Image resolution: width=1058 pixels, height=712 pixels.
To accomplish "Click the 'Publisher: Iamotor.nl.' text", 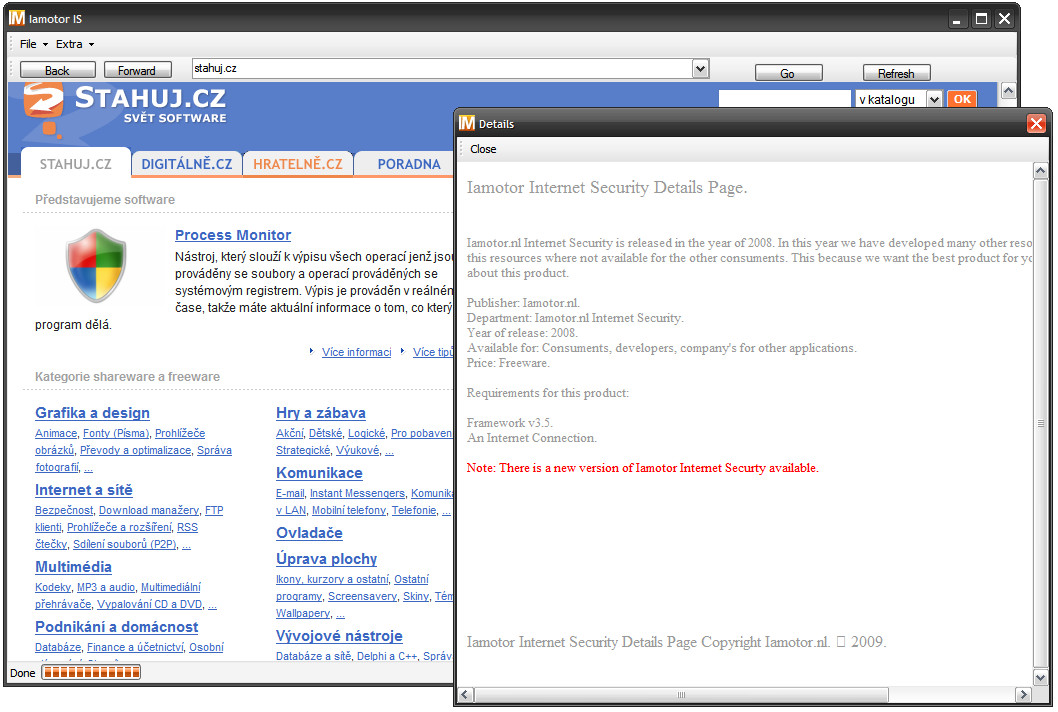I will 523,302.
